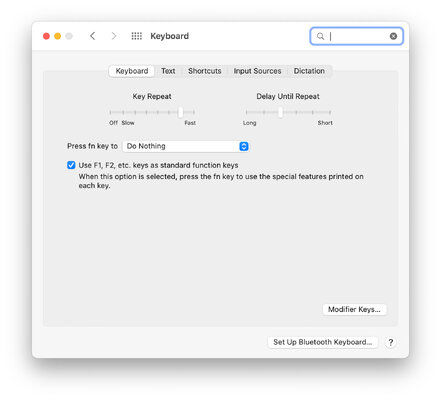Switch to the Keyboard tab

(x=132, y=71)
